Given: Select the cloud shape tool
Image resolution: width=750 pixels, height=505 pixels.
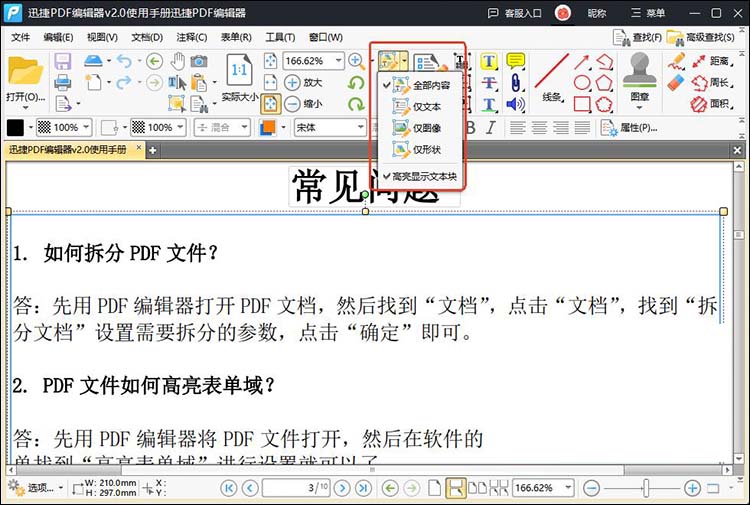Looking at the screenshot, I should tap(605, 104).
